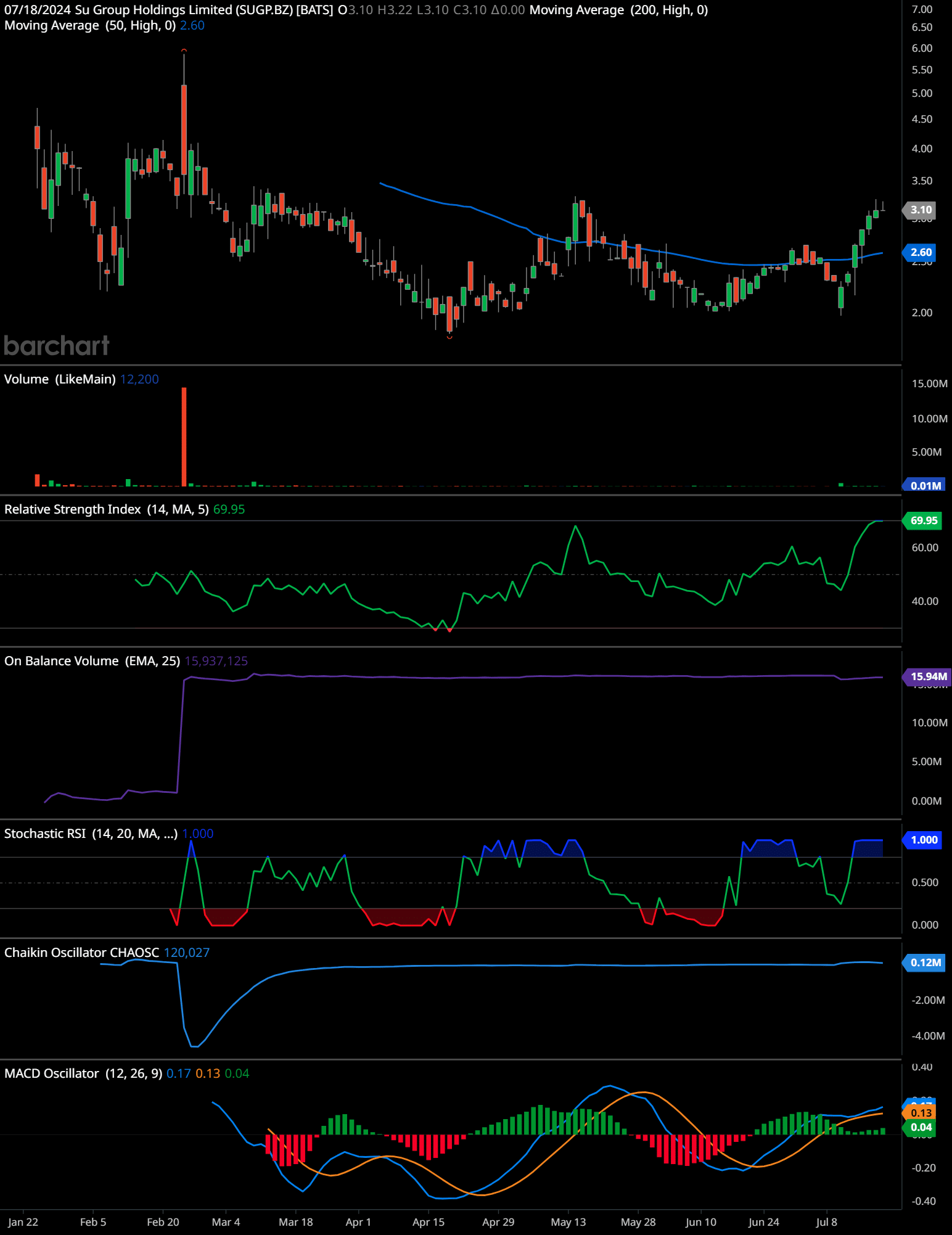Click the 2.00 level on price axis
The height and width of the screenshot is (1235, 952).
click(922, 313)
